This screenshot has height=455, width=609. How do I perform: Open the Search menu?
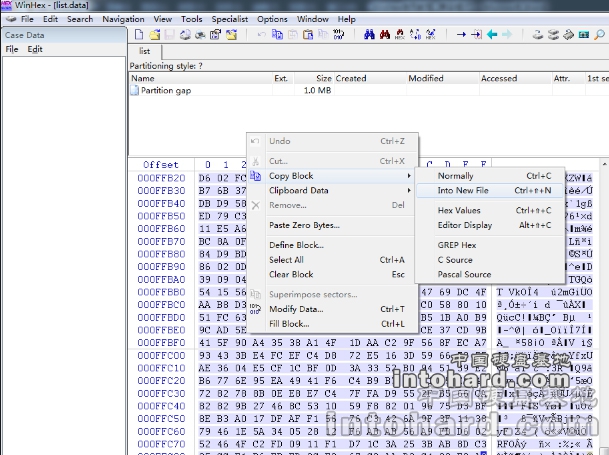(x=80, y=19)
